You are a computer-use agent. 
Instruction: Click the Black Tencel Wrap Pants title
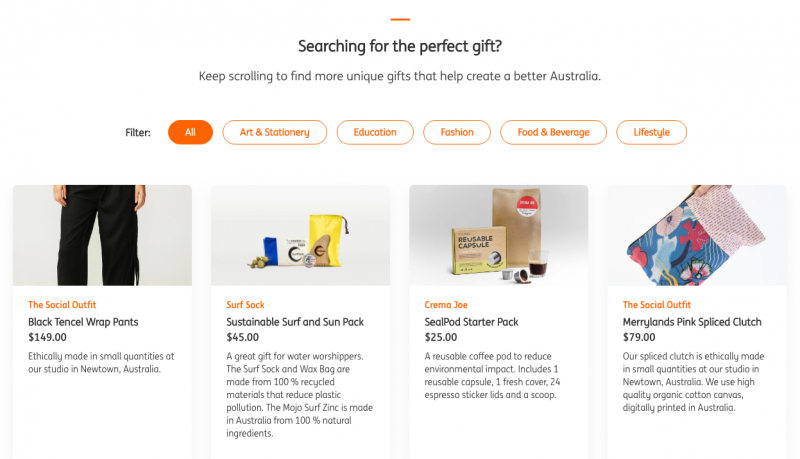[x=83, y=322]
